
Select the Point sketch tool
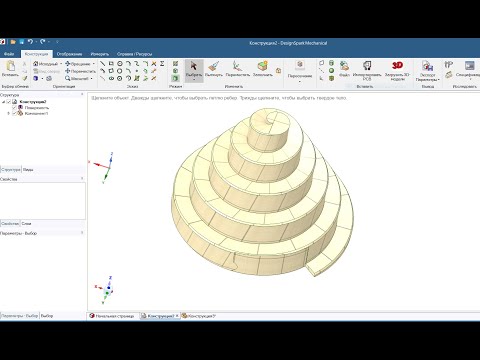[137, 71]
